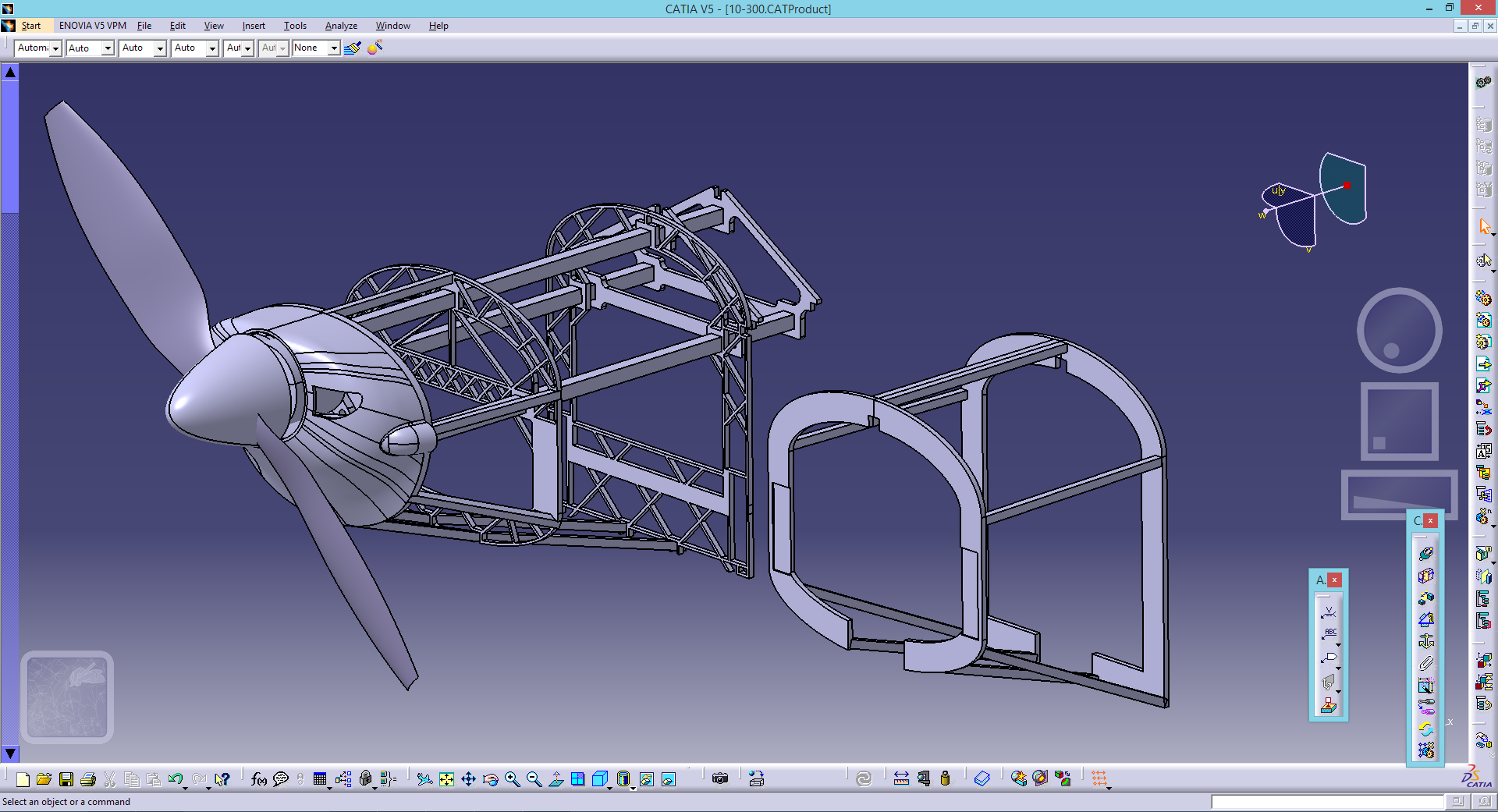Click the scroll-down arrow on left panel
Viewport: 1498px width, 812px height.
pyautogui.click(x=10, y=753)
